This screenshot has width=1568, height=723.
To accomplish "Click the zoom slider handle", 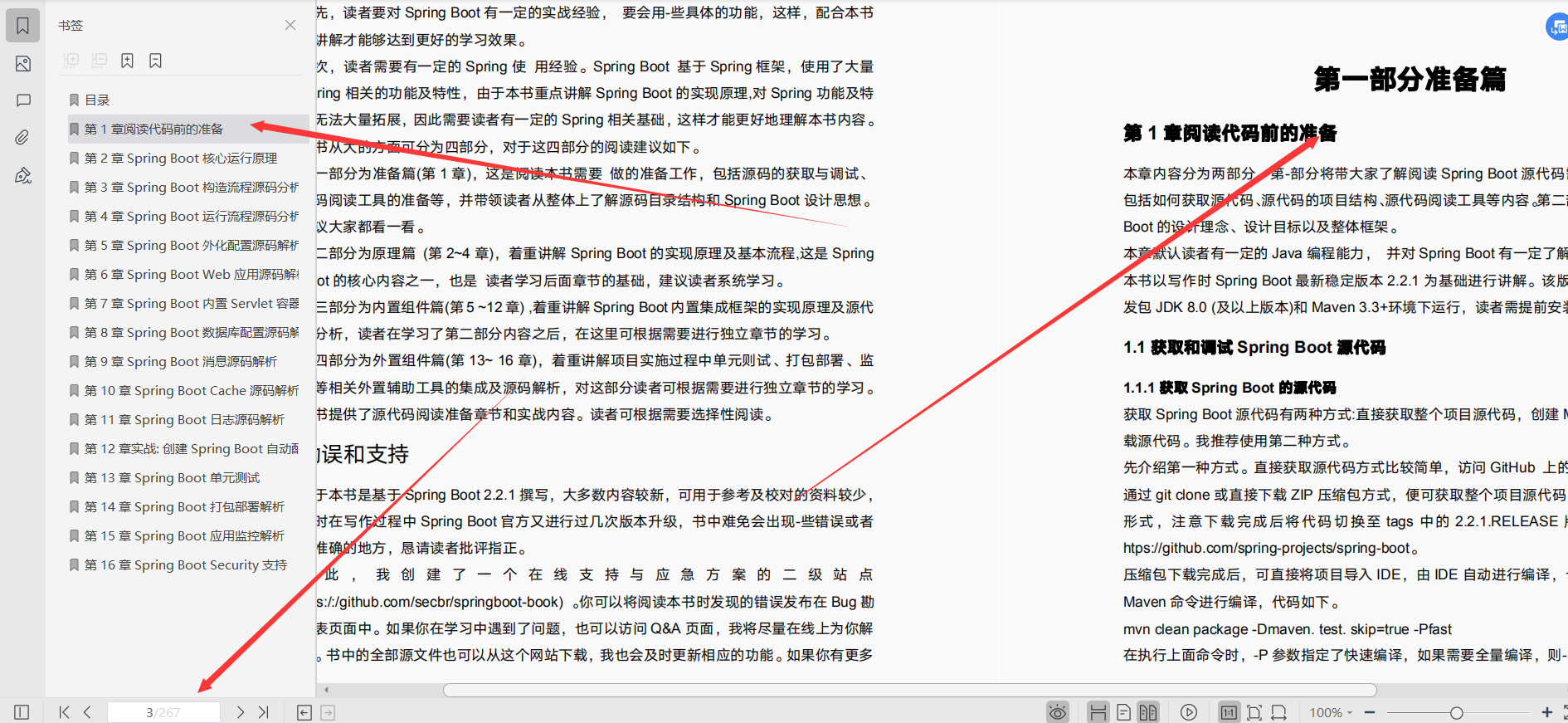I will (x=1456, y=712).
